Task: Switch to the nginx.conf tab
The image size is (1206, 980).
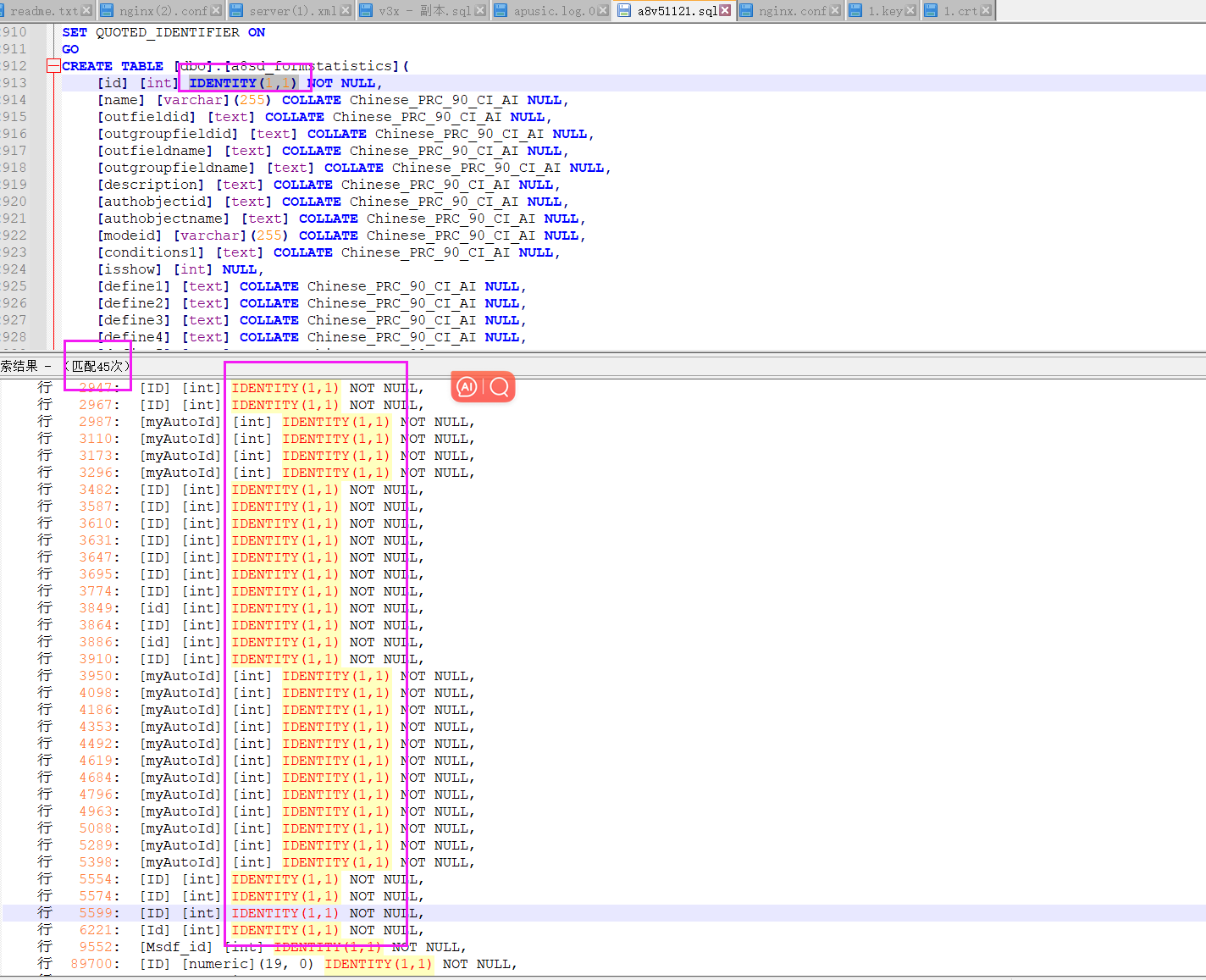Action: click(x=792, y=11)
